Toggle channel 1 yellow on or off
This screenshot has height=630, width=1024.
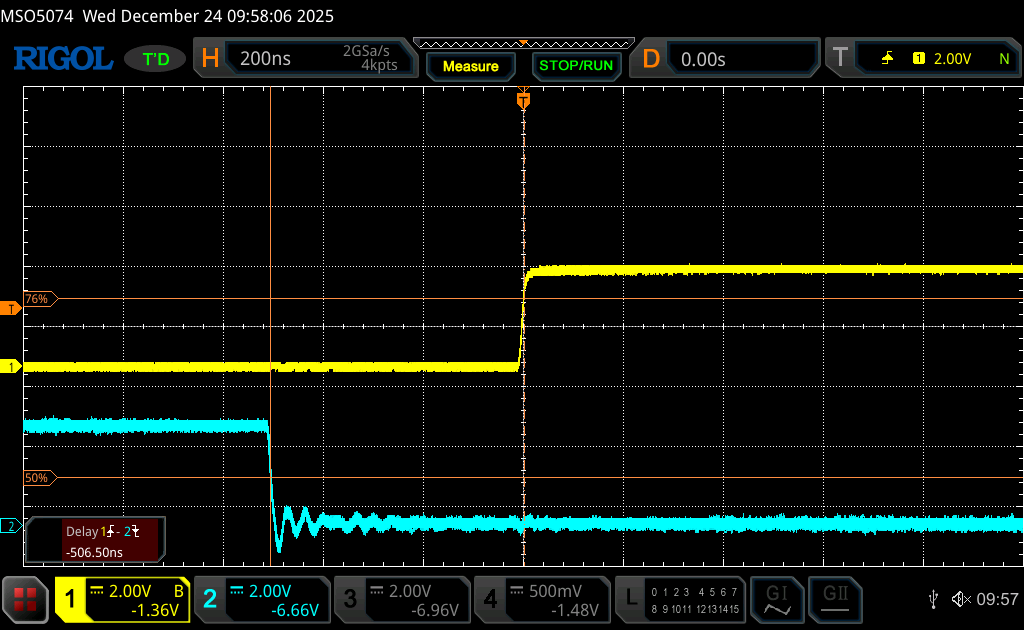pyautogui.click(x=122, y=598)
